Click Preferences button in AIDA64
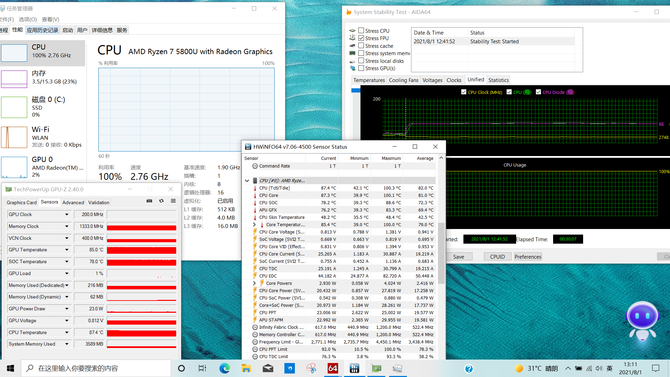Screen dimensions: 670x377 528,256
